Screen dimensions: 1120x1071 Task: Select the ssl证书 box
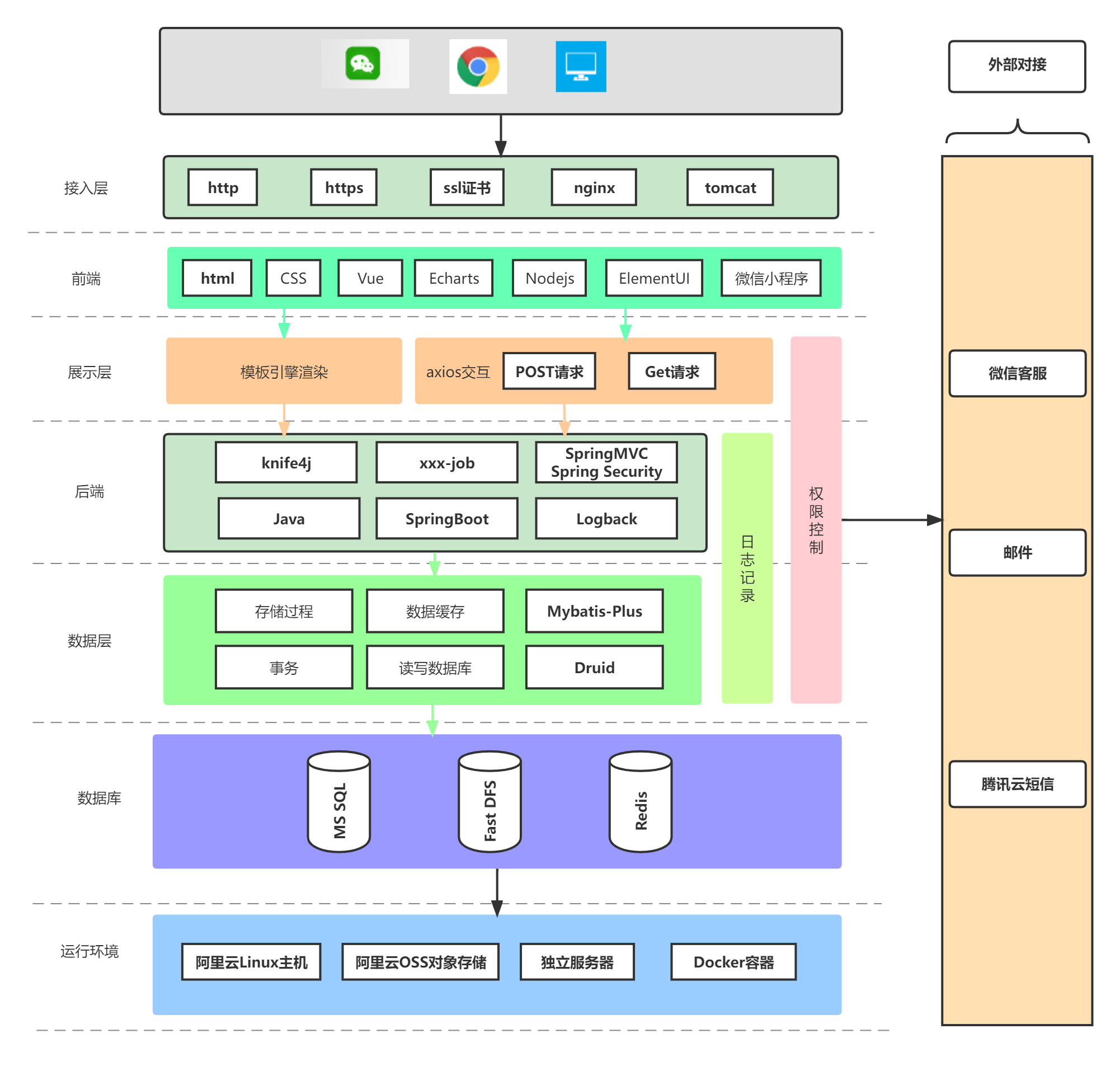(467, 187)
